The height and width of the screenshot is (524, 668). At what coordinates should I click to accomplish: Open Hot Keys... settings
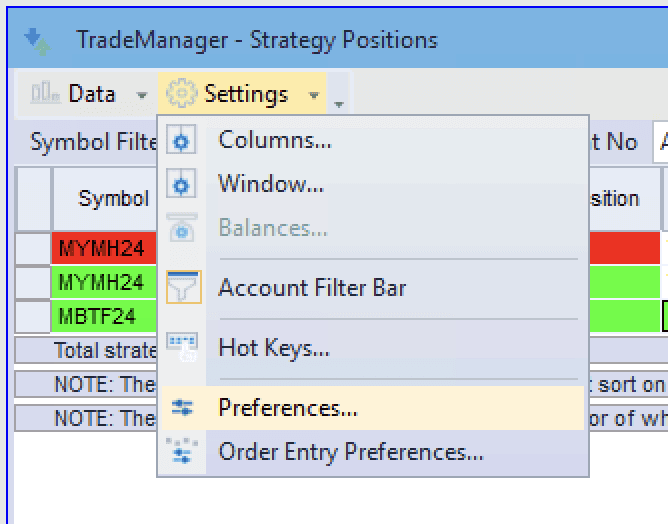(373, 347)
